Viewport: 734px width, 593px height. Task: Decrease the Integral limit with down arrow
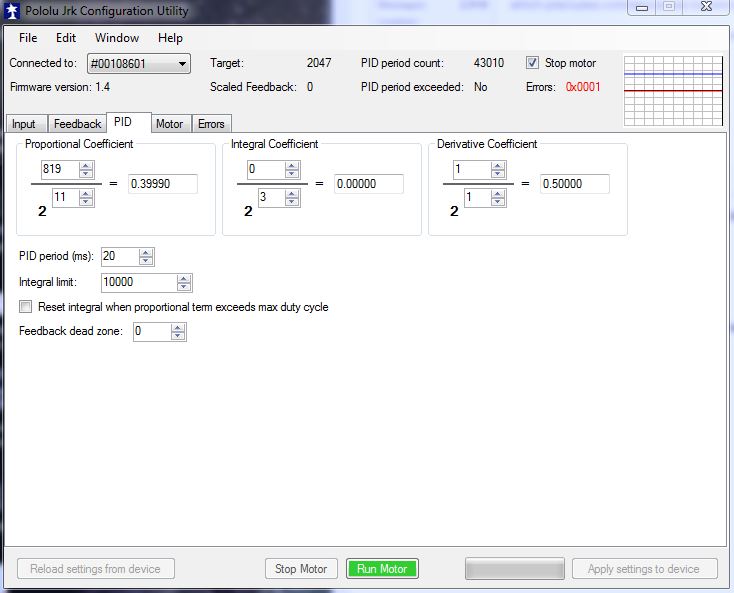(x=184, y=286)
